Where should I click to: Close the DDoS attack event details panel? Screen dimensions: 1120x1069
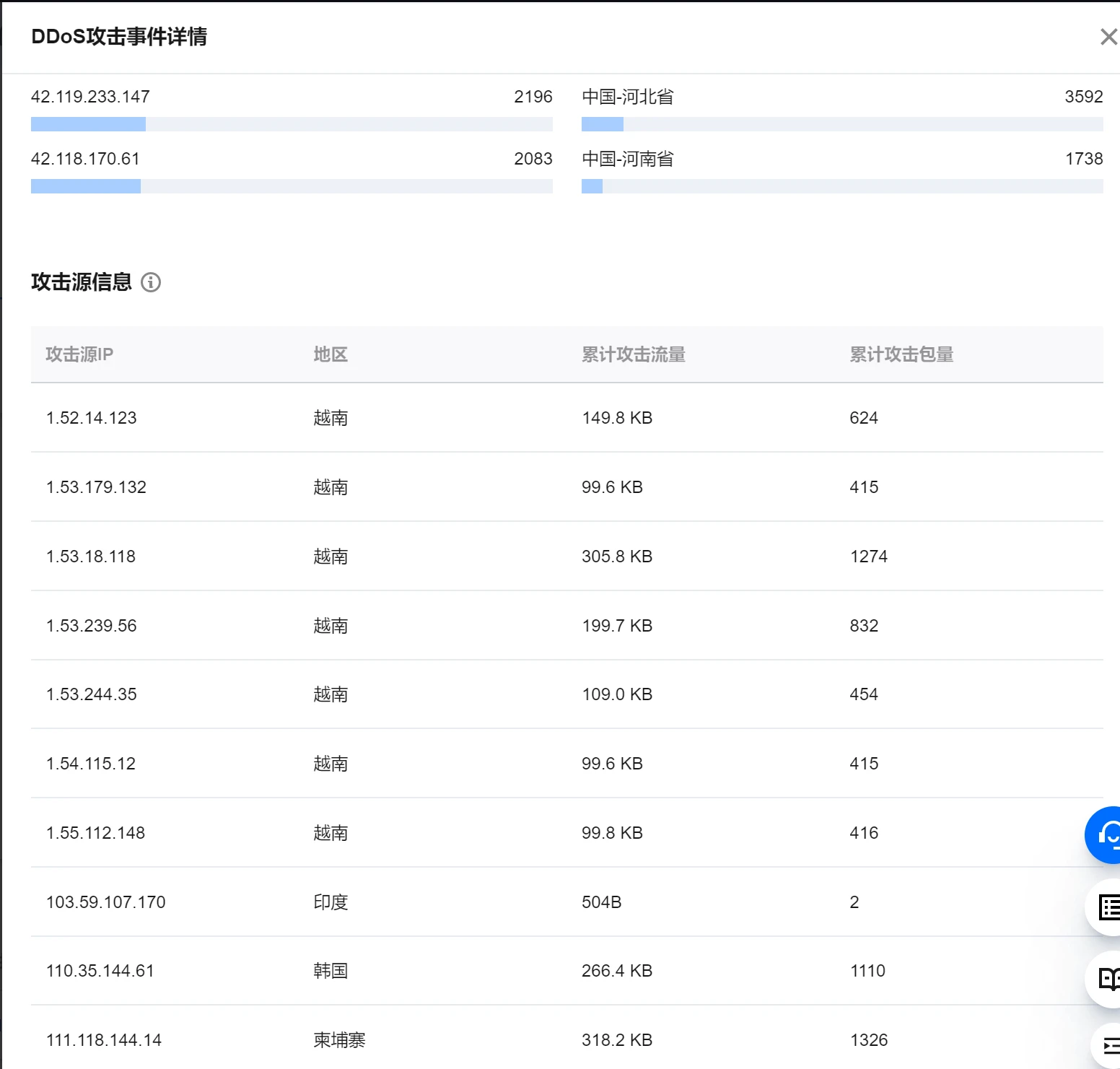(1108, 37)
